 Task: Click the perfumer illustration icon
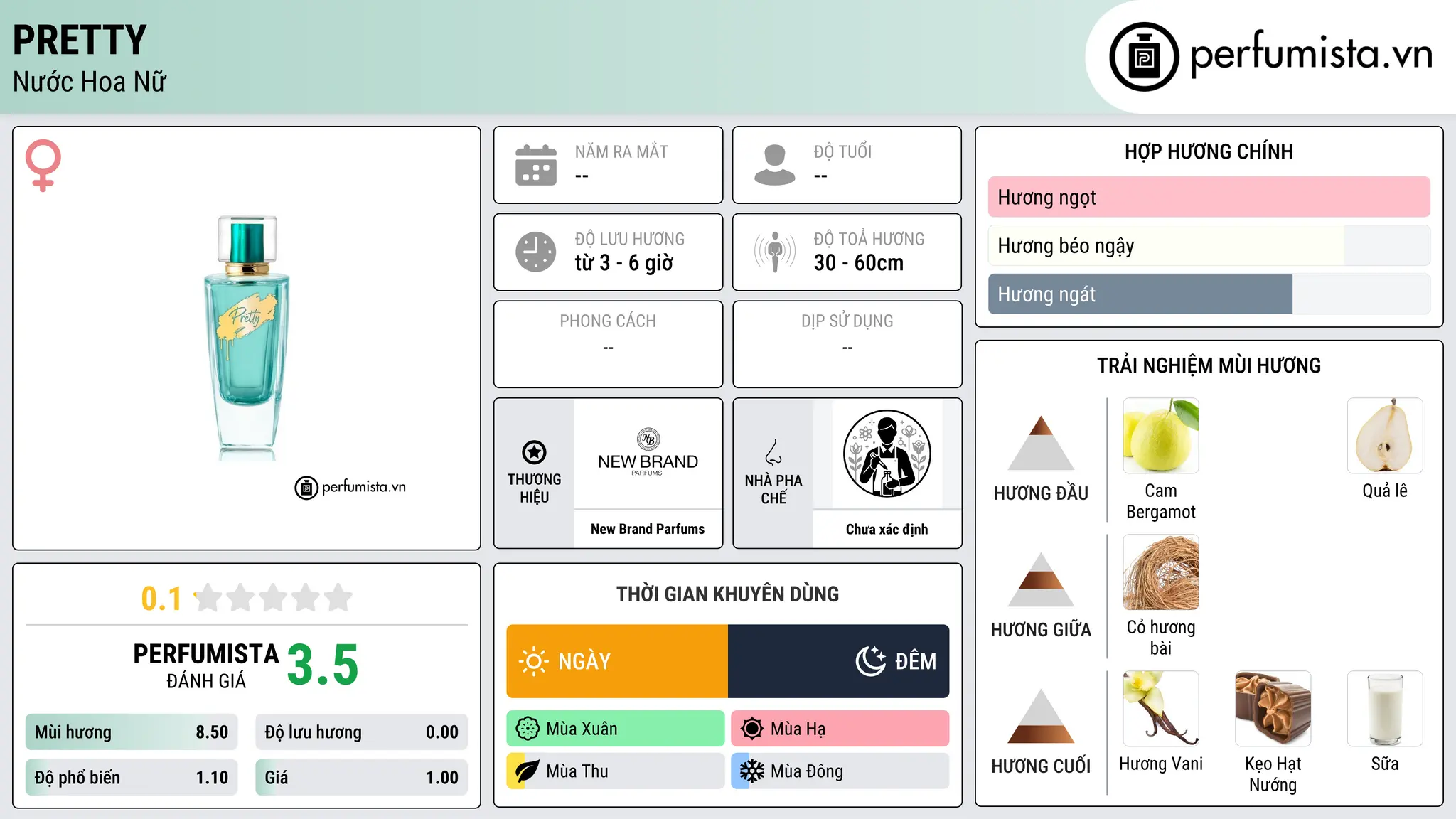click(887, 454)
